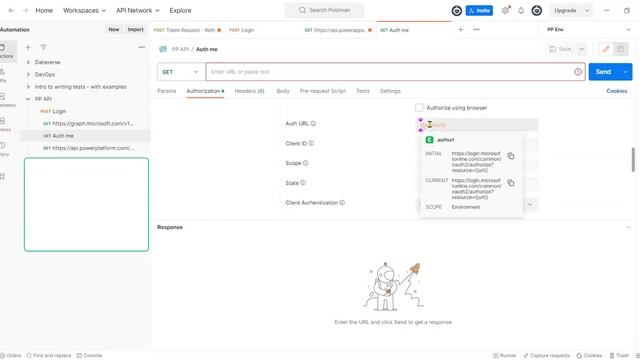Open Explore in top navigation
Viewport: 640px width, 360px height.
180,11
